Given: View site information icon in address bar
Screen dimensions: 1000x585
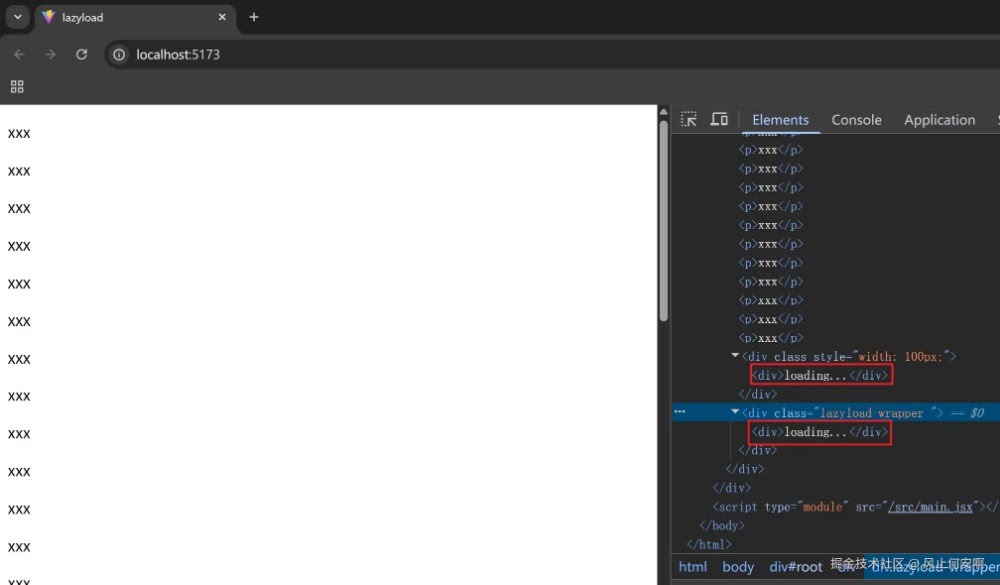Looking at the screenshot, I should point(119,54).
